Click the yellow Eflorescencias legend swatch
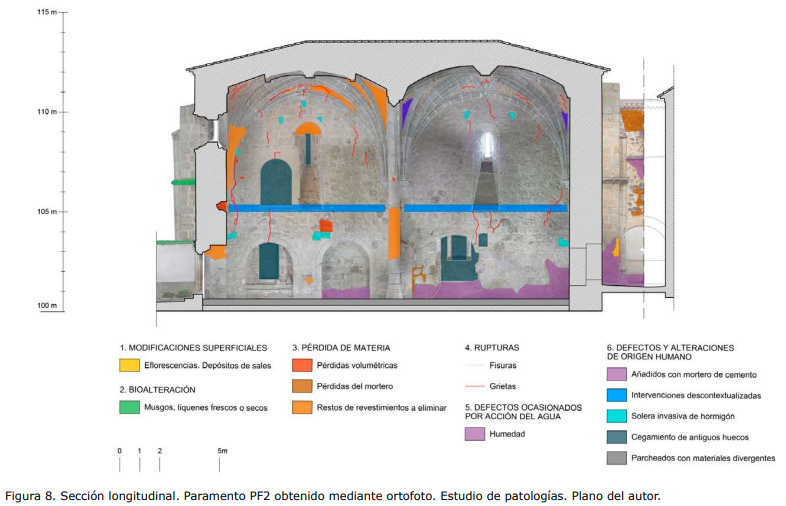 [x=129, y=365]
